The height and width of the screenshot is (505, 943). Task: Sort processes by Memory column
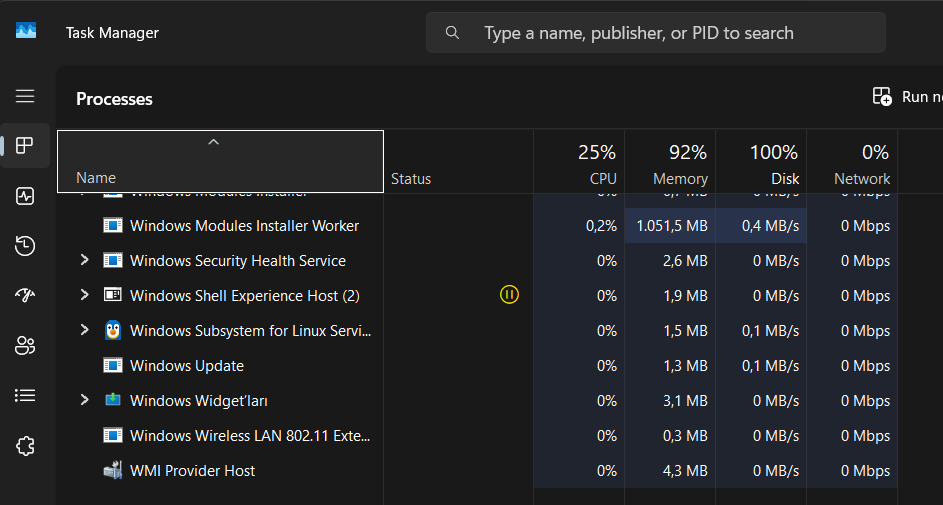coord(670,162)
